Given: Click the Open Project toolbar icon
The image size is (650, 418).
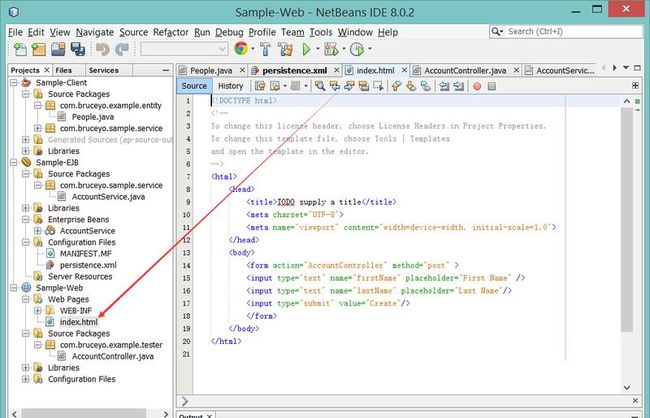Looking at the screenshot, I should click(x=58, y=49).
